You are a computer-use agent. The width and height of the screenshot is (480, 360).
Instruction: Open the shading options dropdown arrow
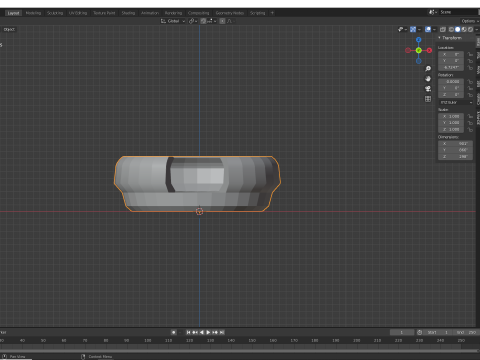pos(477,29)
